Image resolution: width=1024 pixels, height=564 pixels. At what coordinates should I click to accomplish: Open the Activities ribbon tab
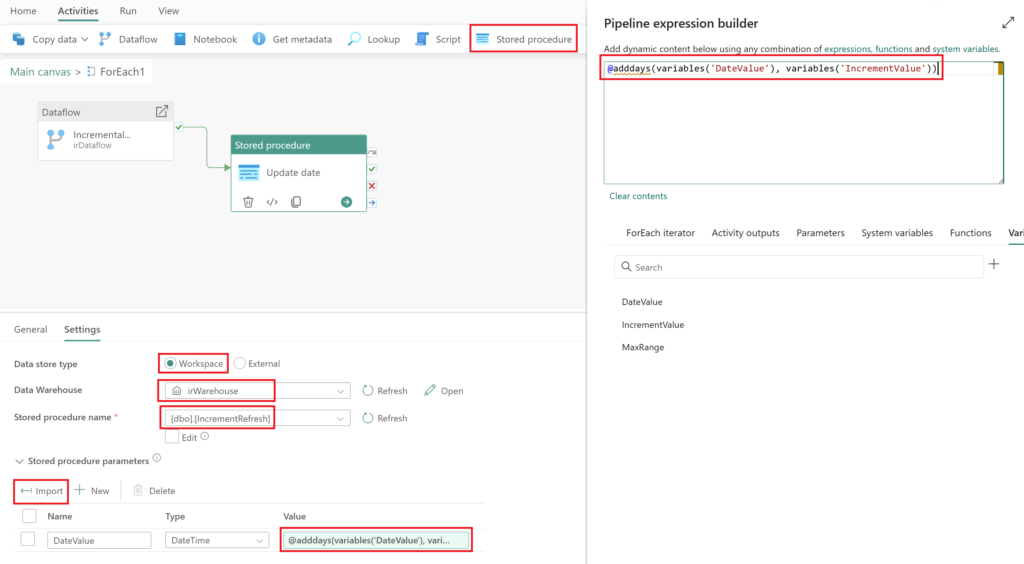[x=78, y=11]
